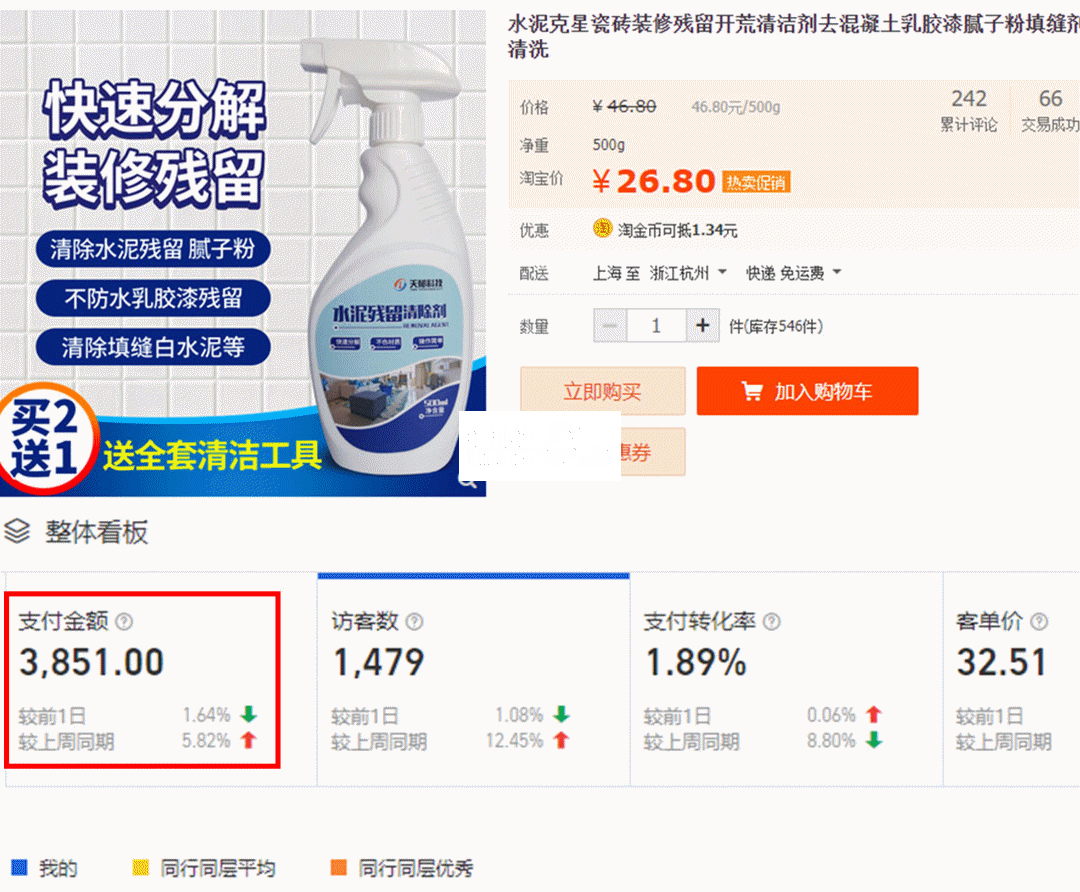Expand the 快递 免运费 shipping dropdown
1080x892 pixels.
(794, 272)
